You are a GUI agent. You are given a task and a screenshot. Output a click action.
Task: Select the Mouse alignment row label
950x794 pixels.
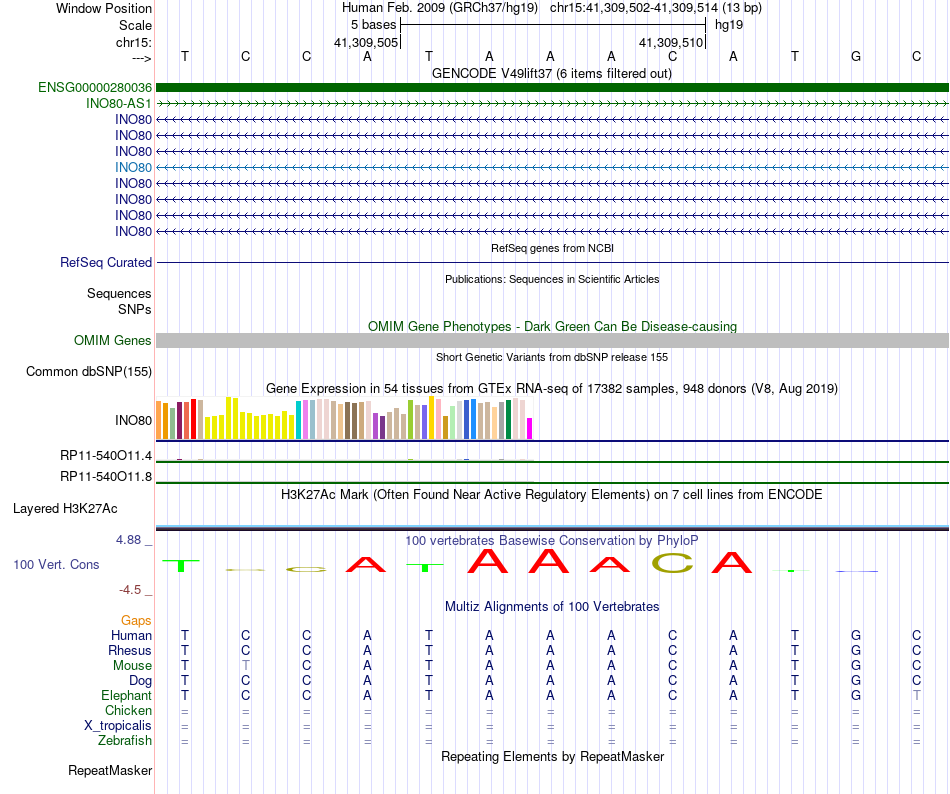click(x=132, y=666)
